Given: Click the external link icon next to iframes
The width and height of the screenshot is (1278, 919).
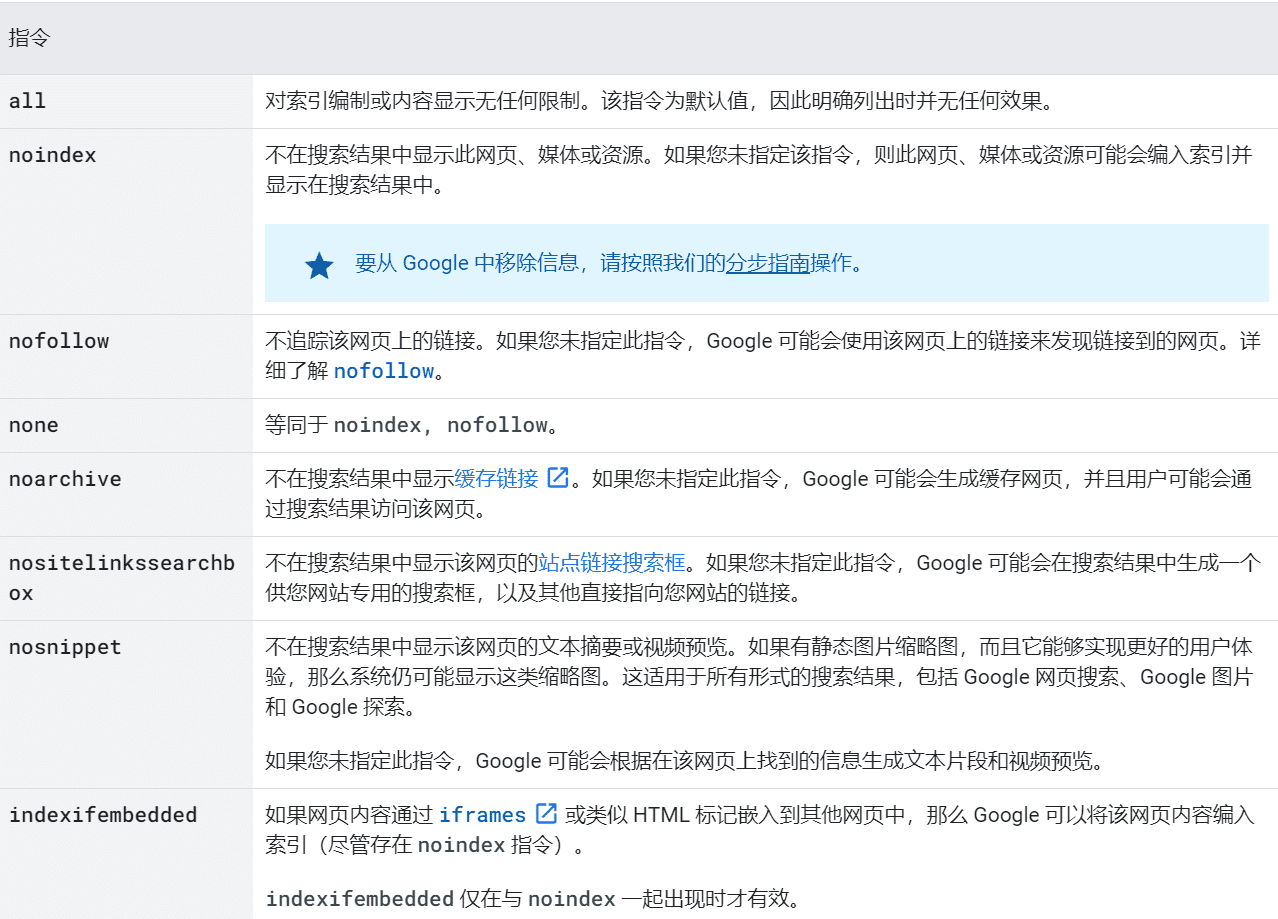Looking at the screenshot, I should (x=545, y=813).
